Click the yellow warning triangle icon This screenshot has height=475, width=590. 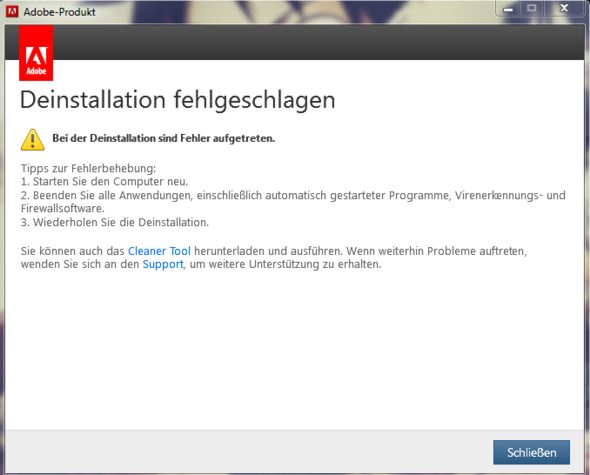(x=32, y=140)
